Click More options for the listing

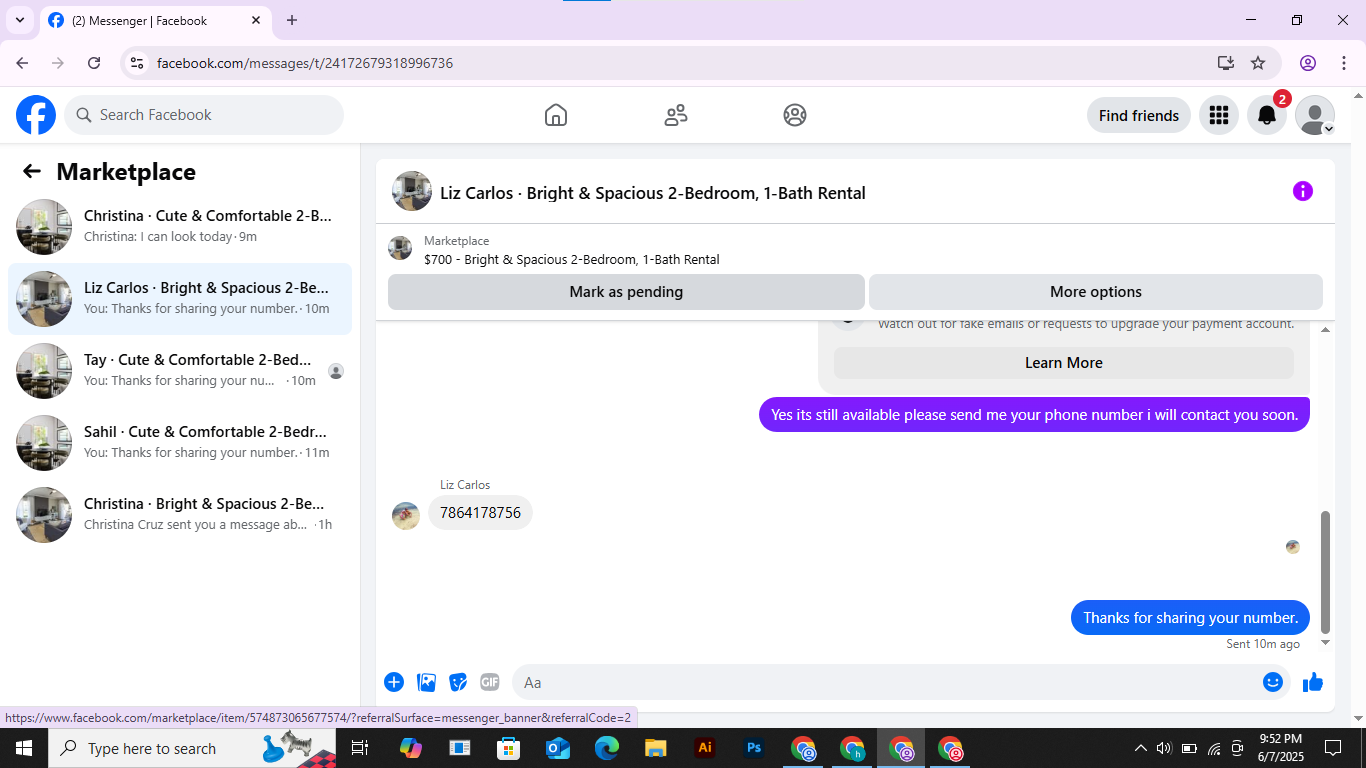point(1096,292)
